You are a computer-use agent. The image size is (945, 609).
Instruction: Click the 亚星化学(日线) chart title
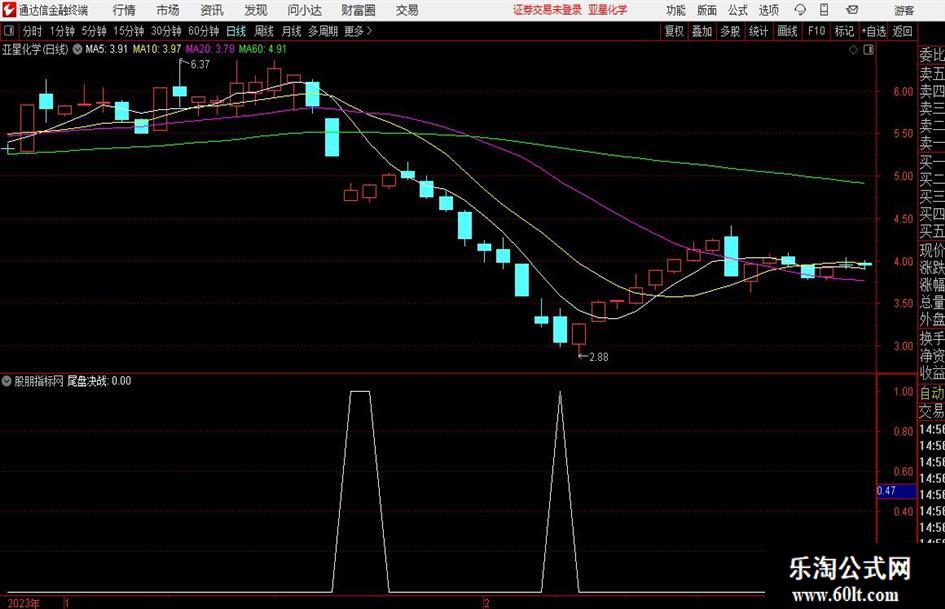(x=35, y=49)
